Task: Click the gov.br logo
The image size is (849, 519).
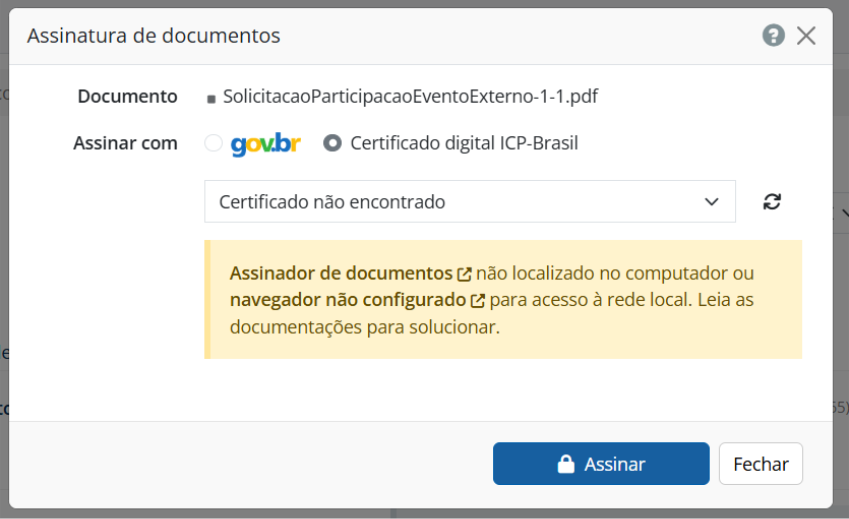Action: (265, 143)
